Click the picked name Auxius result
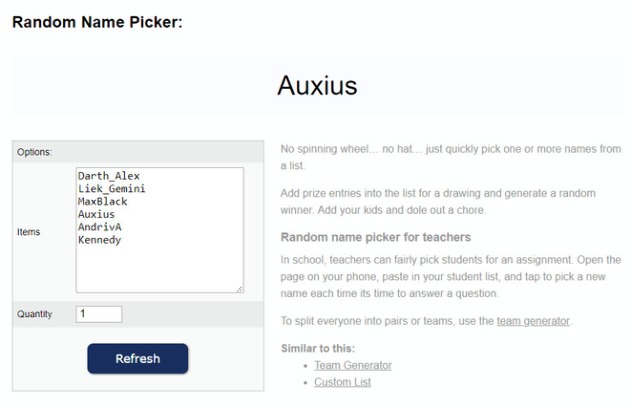Viewport: 631px width, 408px height. [317, 86]
